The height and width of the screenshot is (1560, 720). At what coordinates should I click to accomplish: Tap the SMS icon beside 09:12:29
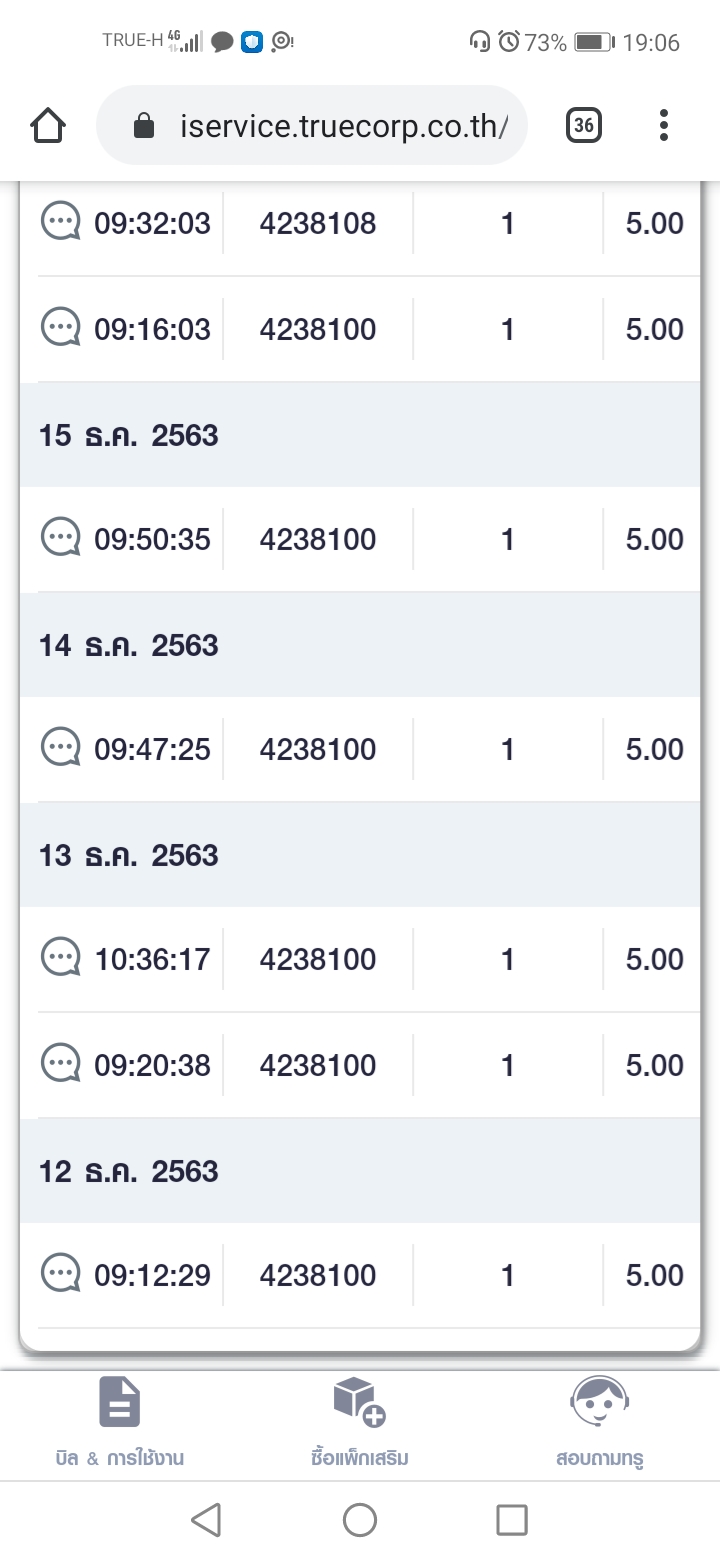[x=60, y=1273]
